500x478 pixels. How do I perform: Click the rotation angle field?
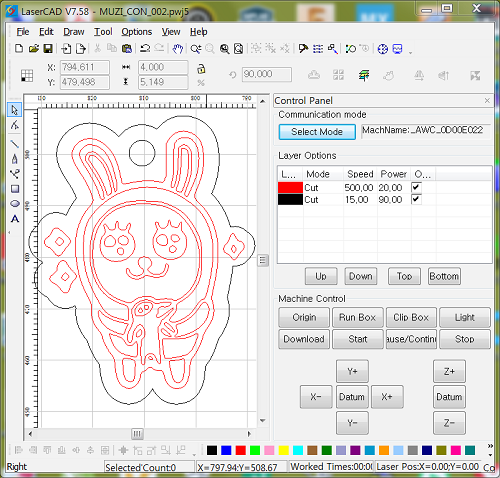tap(267, 74)
